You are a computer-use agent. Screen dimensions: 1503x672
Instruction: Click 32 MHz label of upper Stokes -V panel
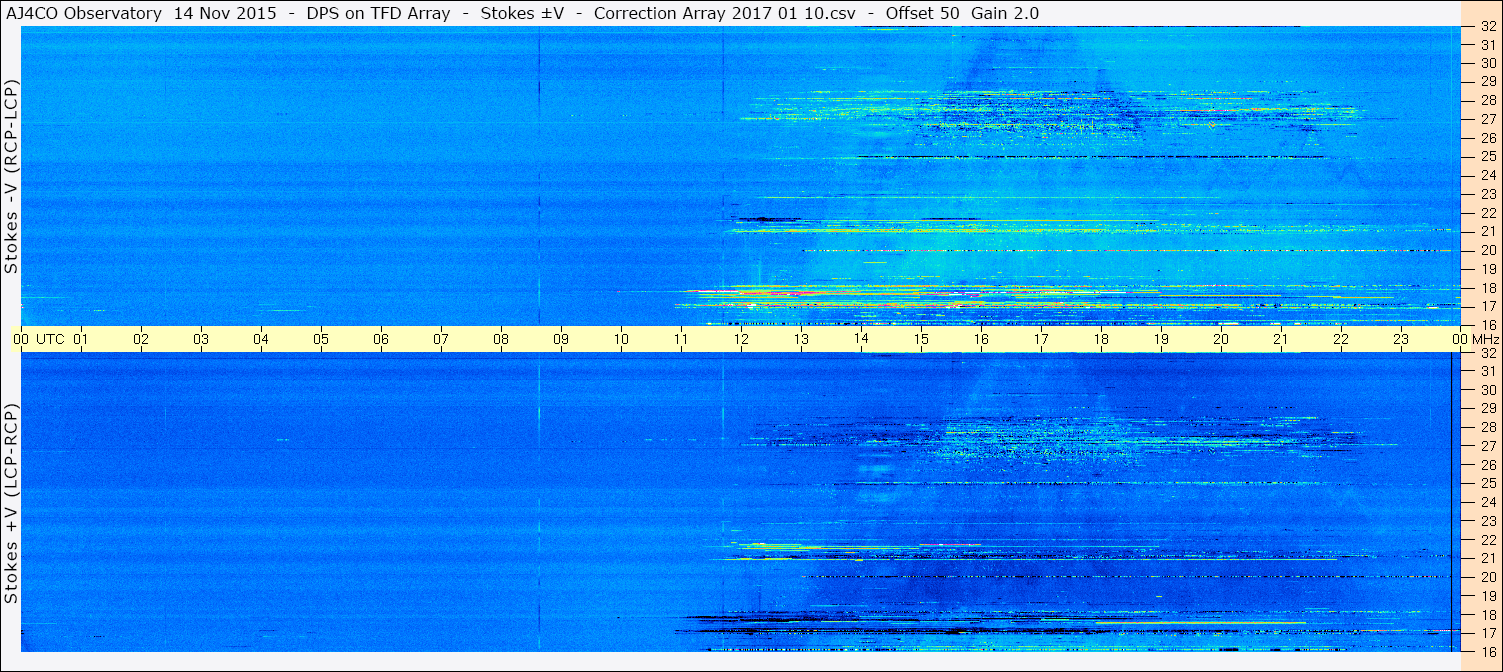pos(1488,27)
